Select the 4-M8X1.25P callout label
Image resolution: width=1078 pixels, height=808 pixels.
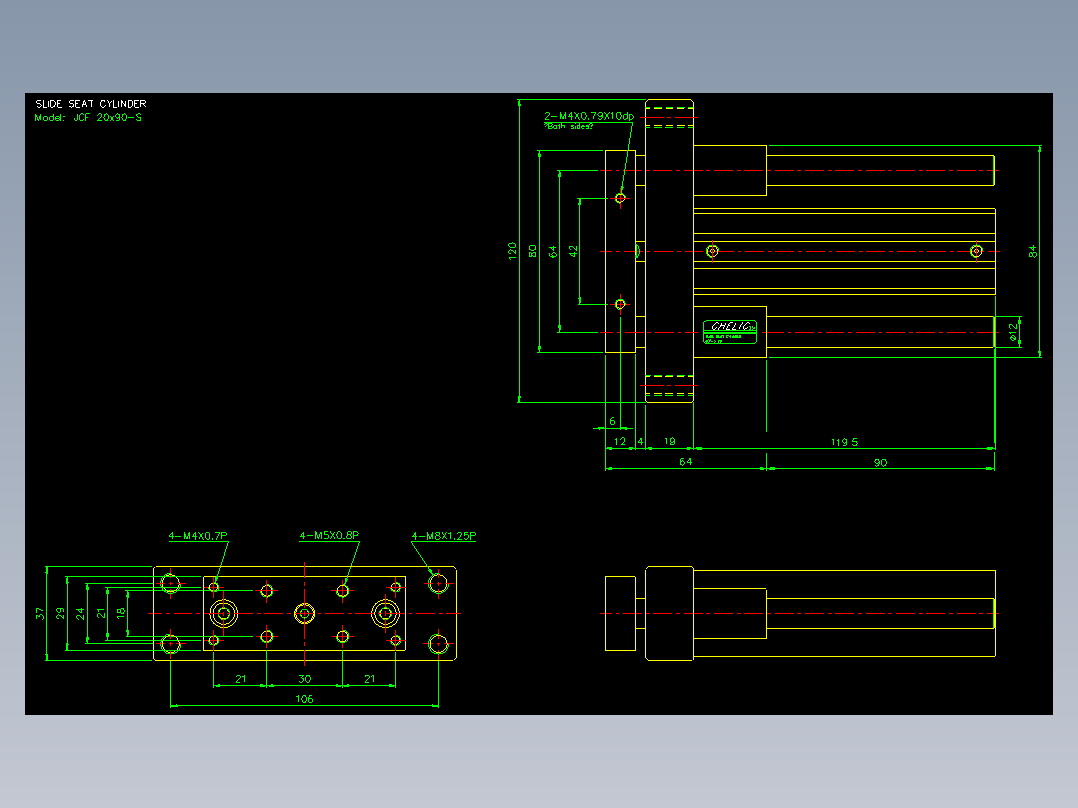(444, 536)
